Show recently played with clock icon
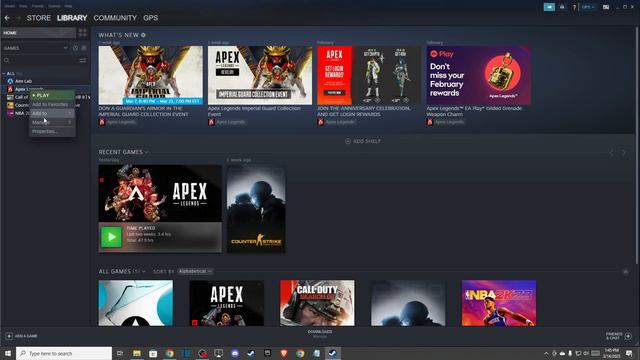The width and height of the screenshot is (640, 360). tap(76, 48)
